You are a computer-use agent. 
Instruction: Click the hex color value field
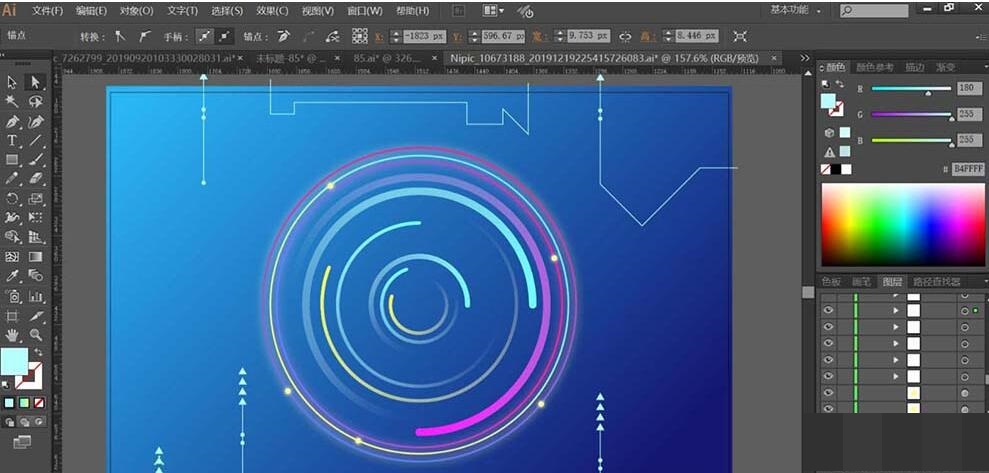tap(968, 169)
